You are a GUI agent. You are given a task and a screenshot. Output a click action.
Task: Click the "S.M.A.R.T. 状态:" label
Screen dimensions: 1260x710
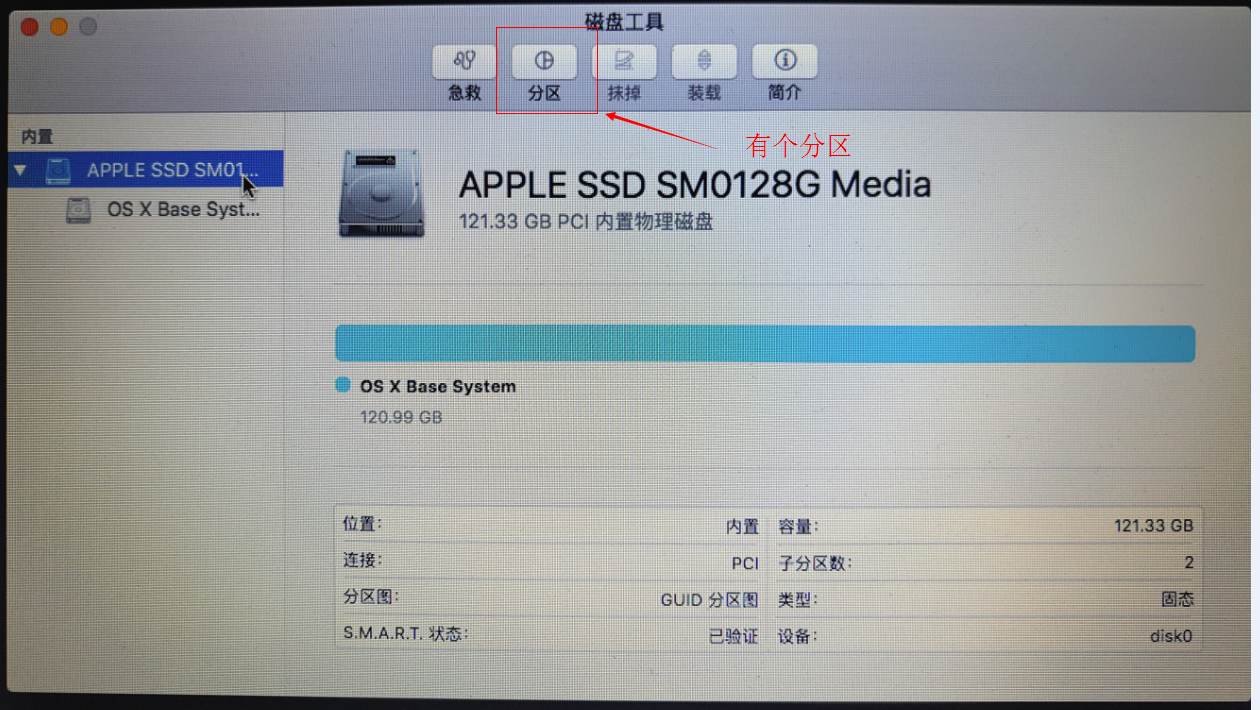pyautogui.click(x=406, y=633)
